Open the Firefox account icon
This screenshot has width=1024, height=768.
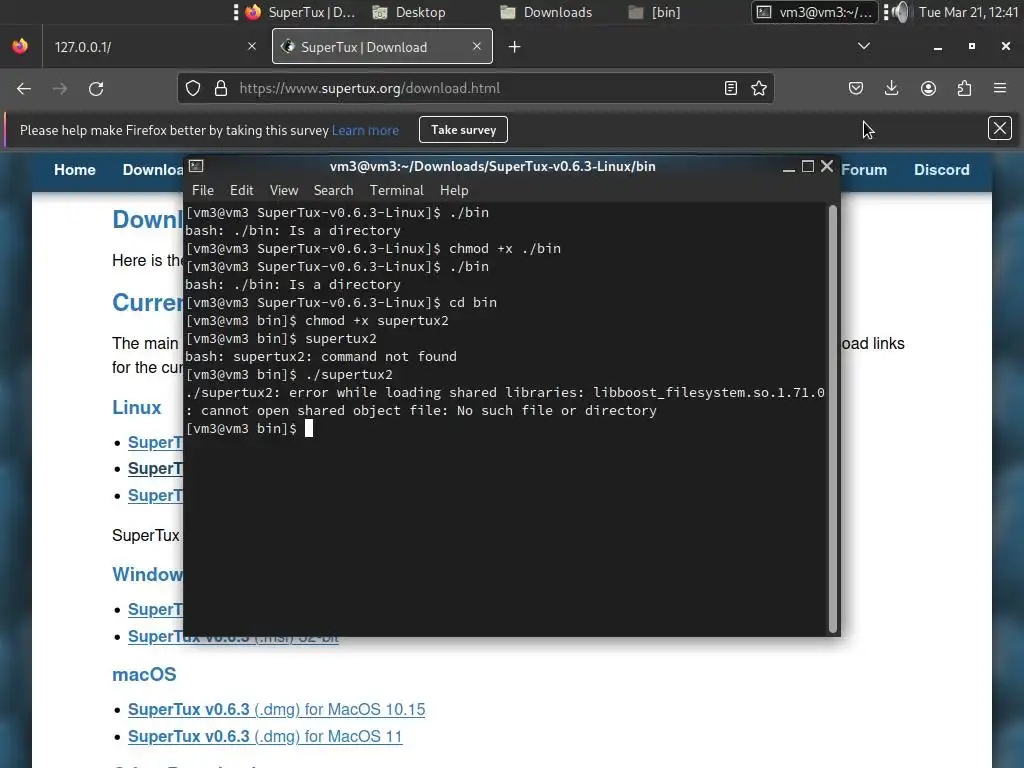click(x=928, y=88)
